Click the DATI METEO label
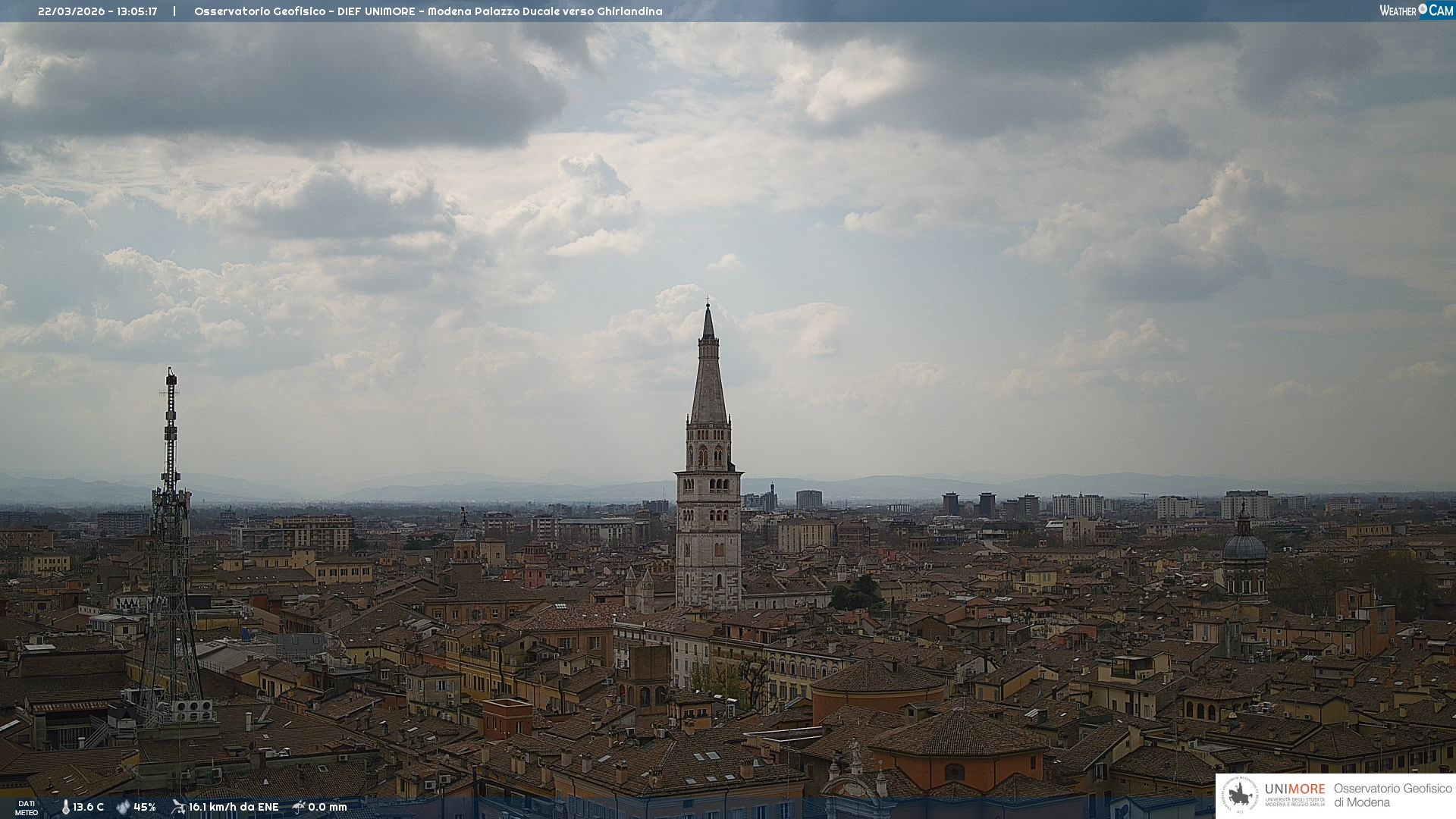The height and width of the screenshot is (819, 1456). click(27, 808)
